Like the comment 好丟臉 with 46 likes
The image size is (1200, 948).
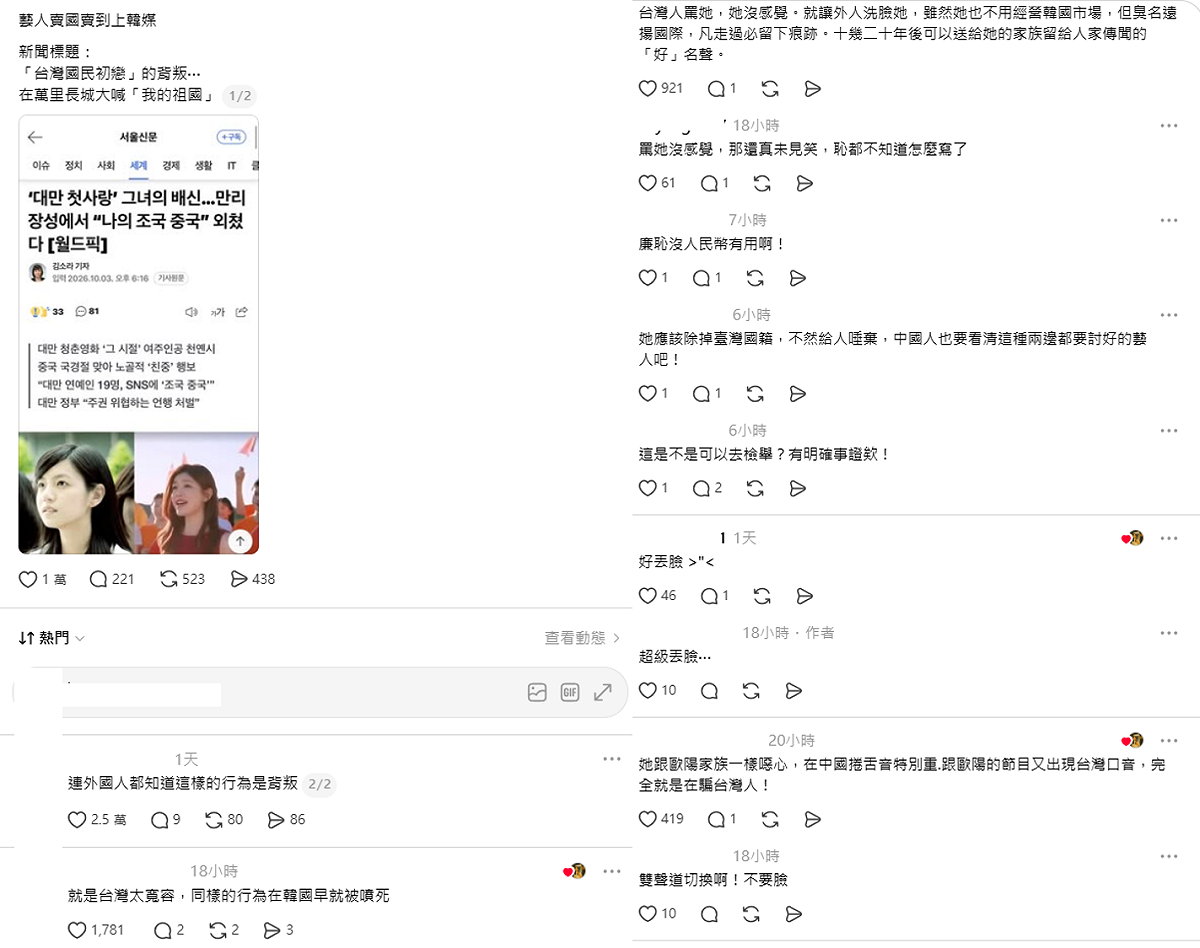tap(648, 595)
